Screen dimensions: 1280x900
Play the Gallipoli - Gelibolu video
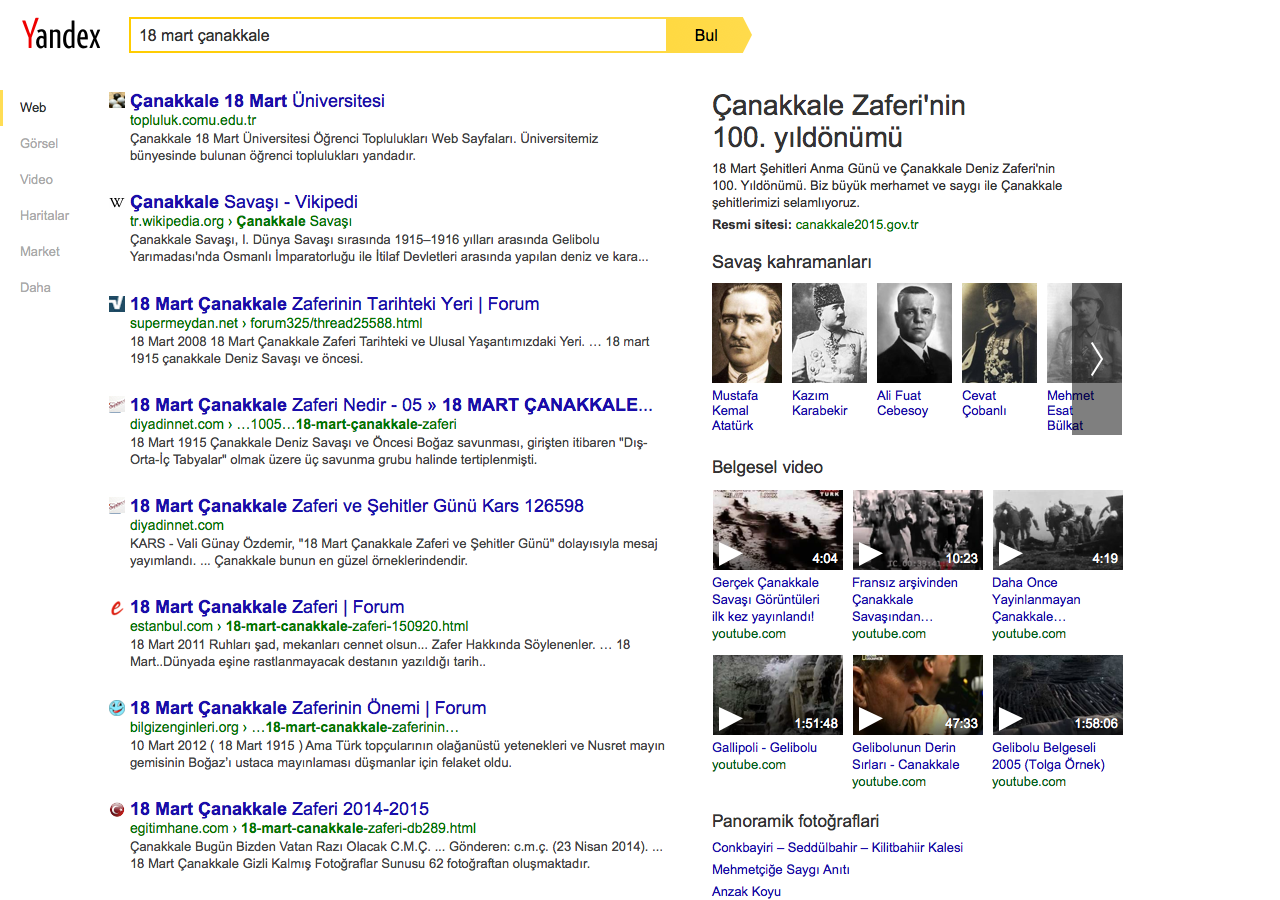click(777, 695)
